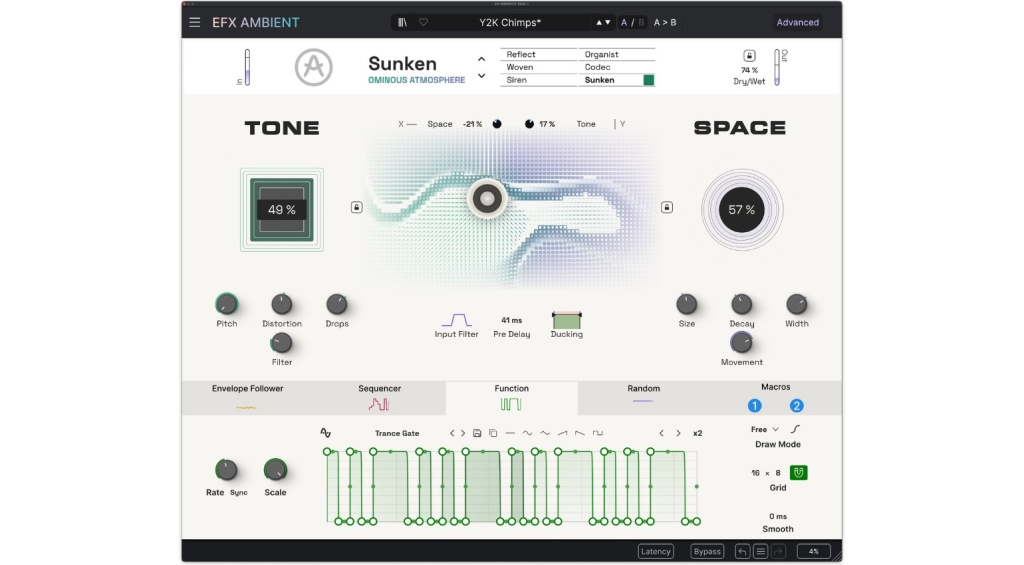This screenshot has height=565, width=1024.
Task: Click the Distortion knob
Action: (281, 304)
